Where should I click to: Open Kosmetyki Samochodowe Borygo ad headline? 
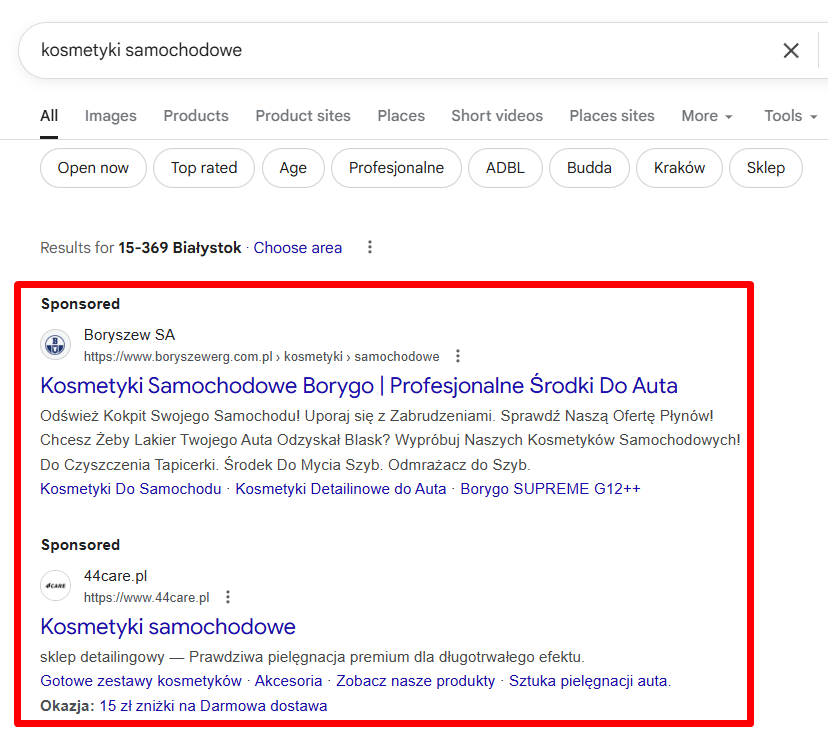tap(359, 386)
